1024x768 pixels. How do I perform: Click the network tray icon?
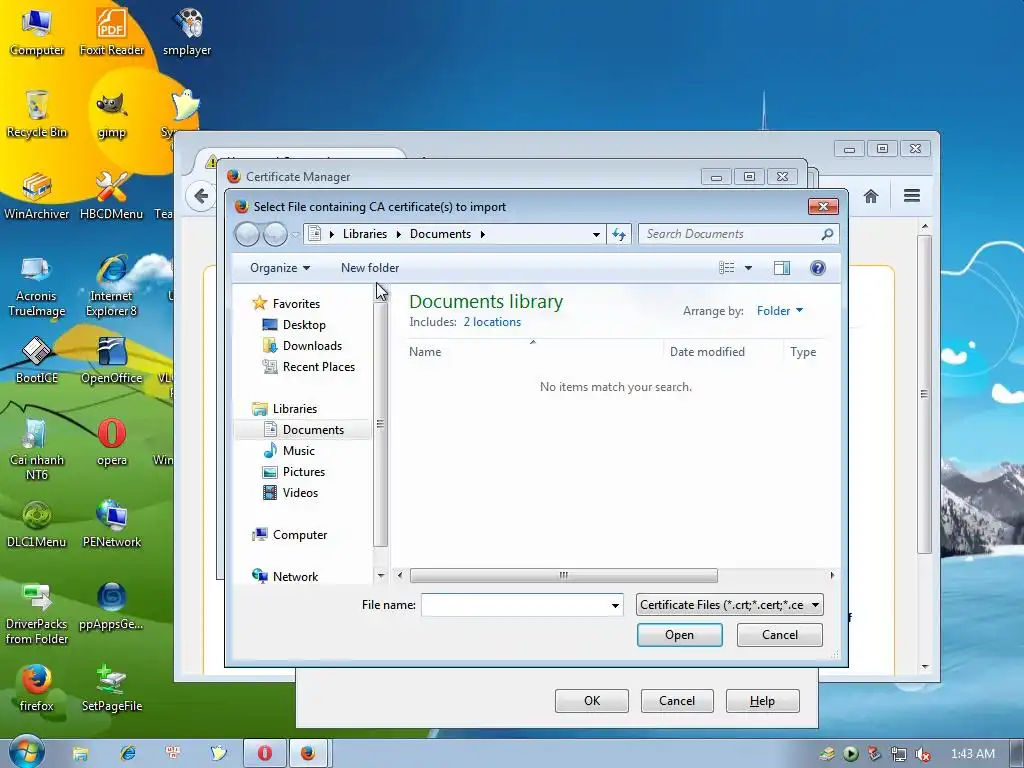pos(899,754)
